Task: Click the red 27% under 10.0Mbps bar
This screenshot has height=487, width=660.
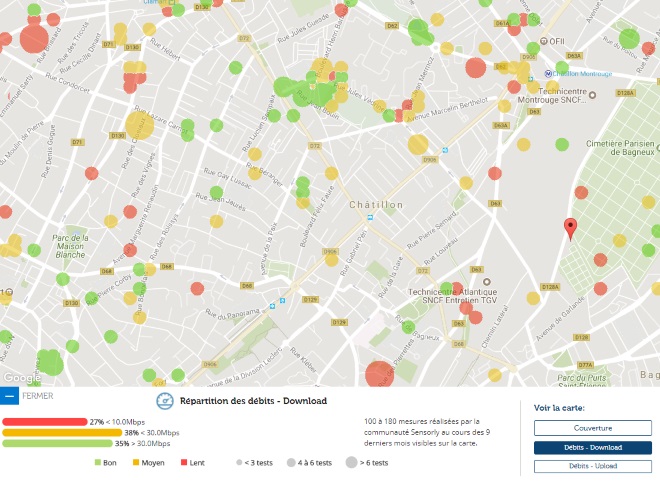Action: point(45,422)
